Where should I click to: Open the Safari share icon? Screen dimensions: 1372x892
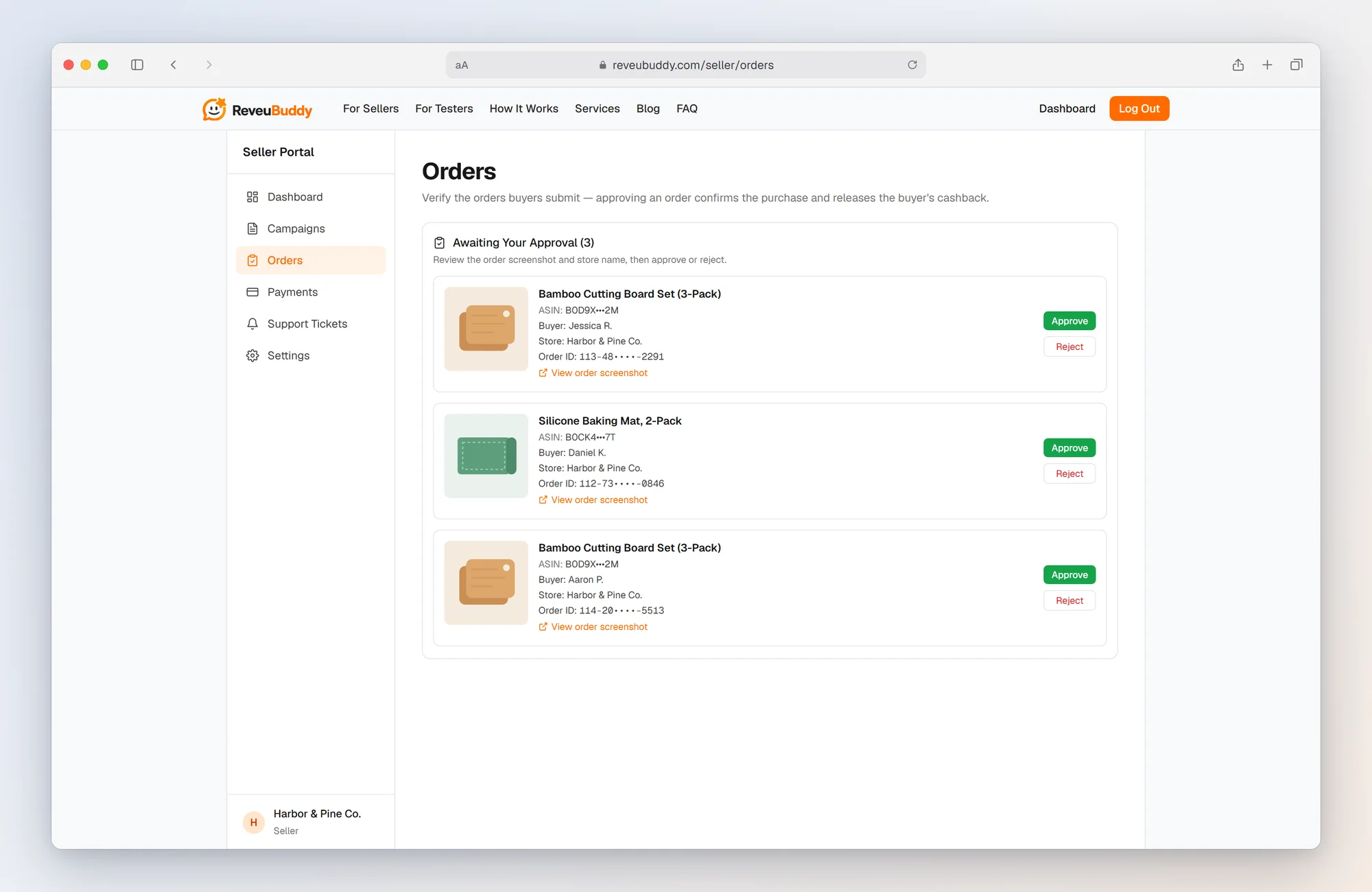point(1238,64)
